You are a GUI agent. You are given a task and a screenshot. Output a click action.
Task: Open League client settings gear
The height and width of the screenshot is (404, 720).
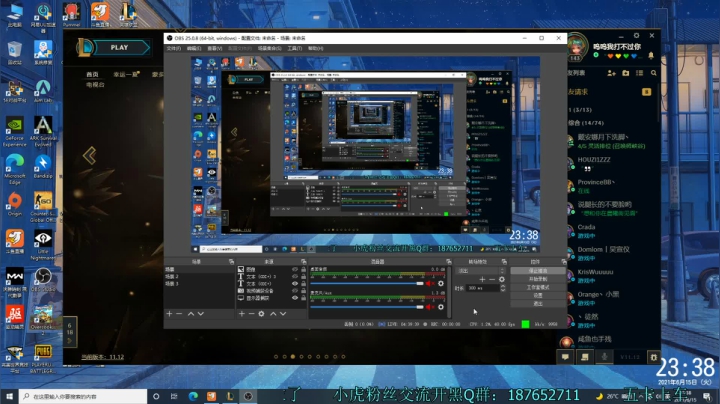pyautogui.click(x=636, y=35)
